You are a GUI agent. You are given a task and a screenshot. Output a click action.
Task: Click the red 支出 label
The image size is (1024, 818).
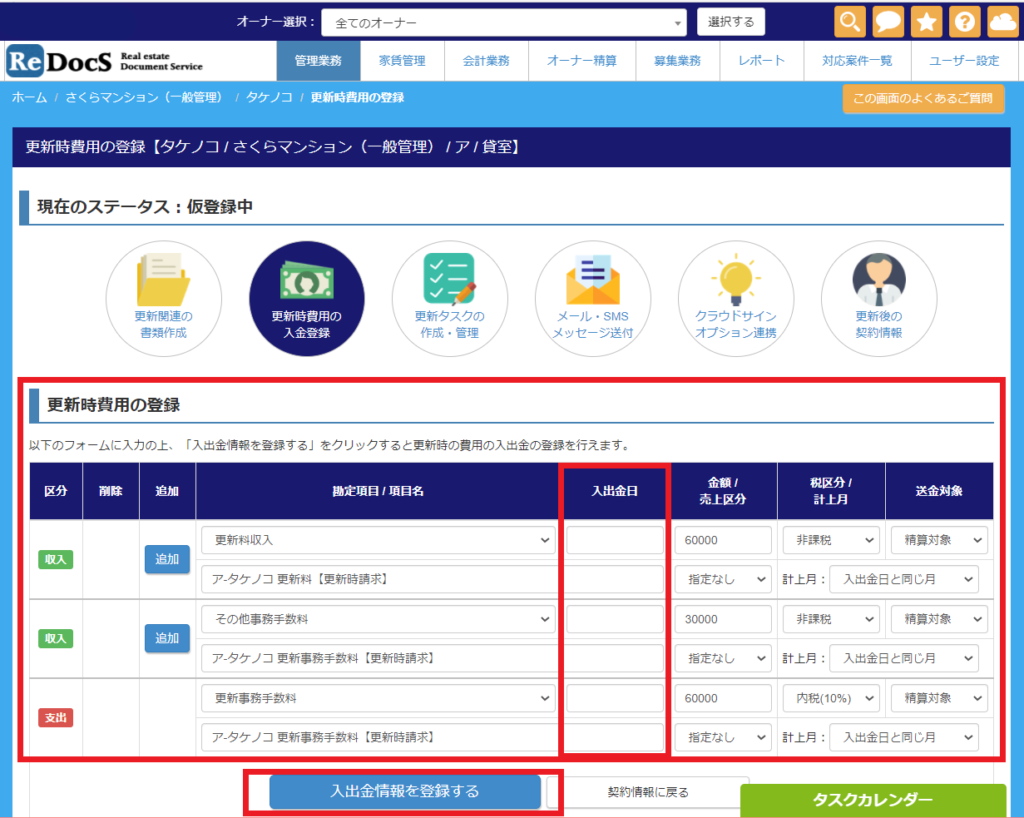click(56, 717)
